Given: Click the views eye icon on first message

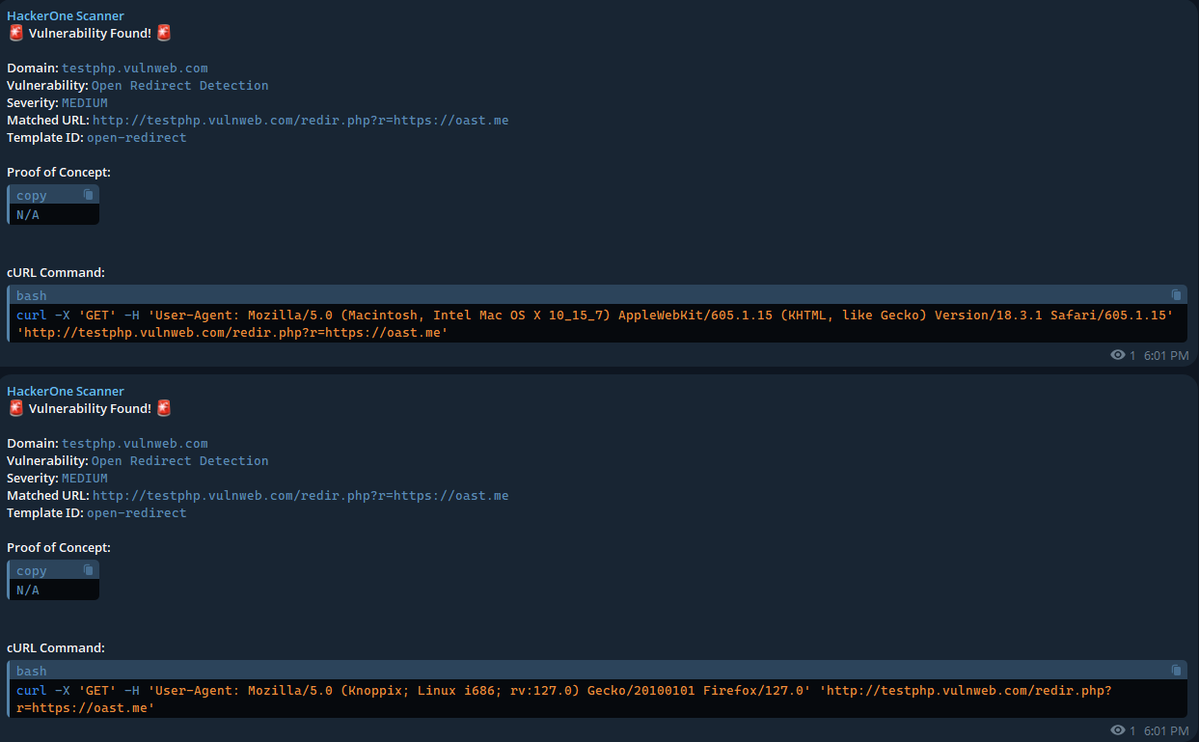Looking at the screenshot, I should point(1117,355).
